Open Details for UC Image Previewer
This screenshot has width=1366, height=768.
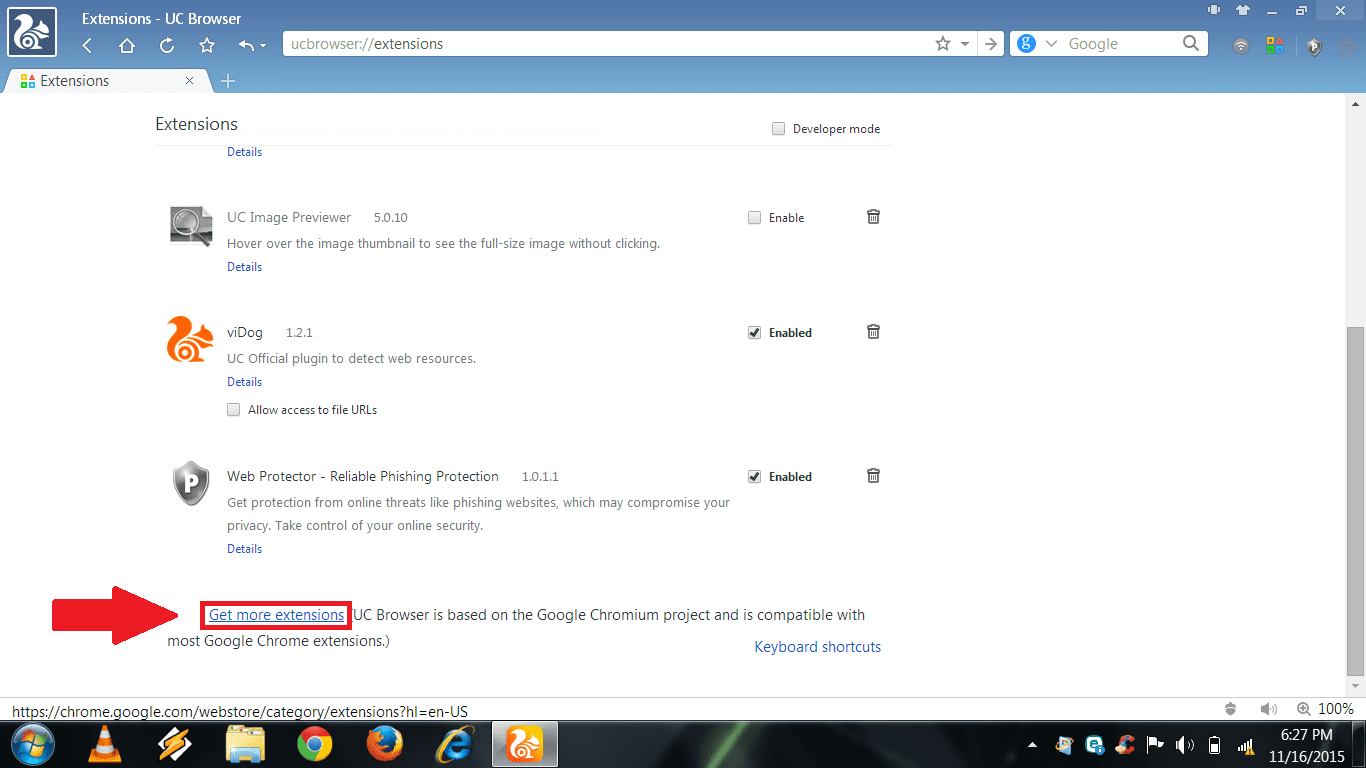[244, 267]
